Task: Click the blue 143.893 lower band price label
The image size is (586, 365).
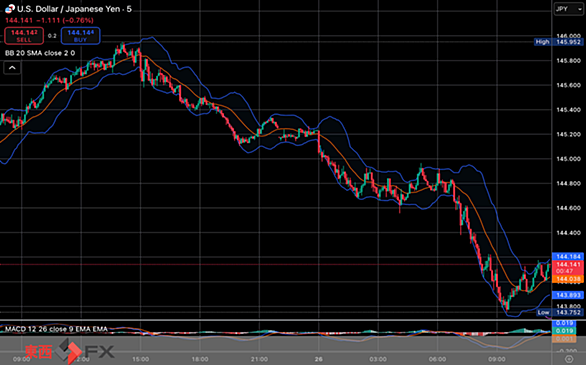Action: click(x=568, y=295)
